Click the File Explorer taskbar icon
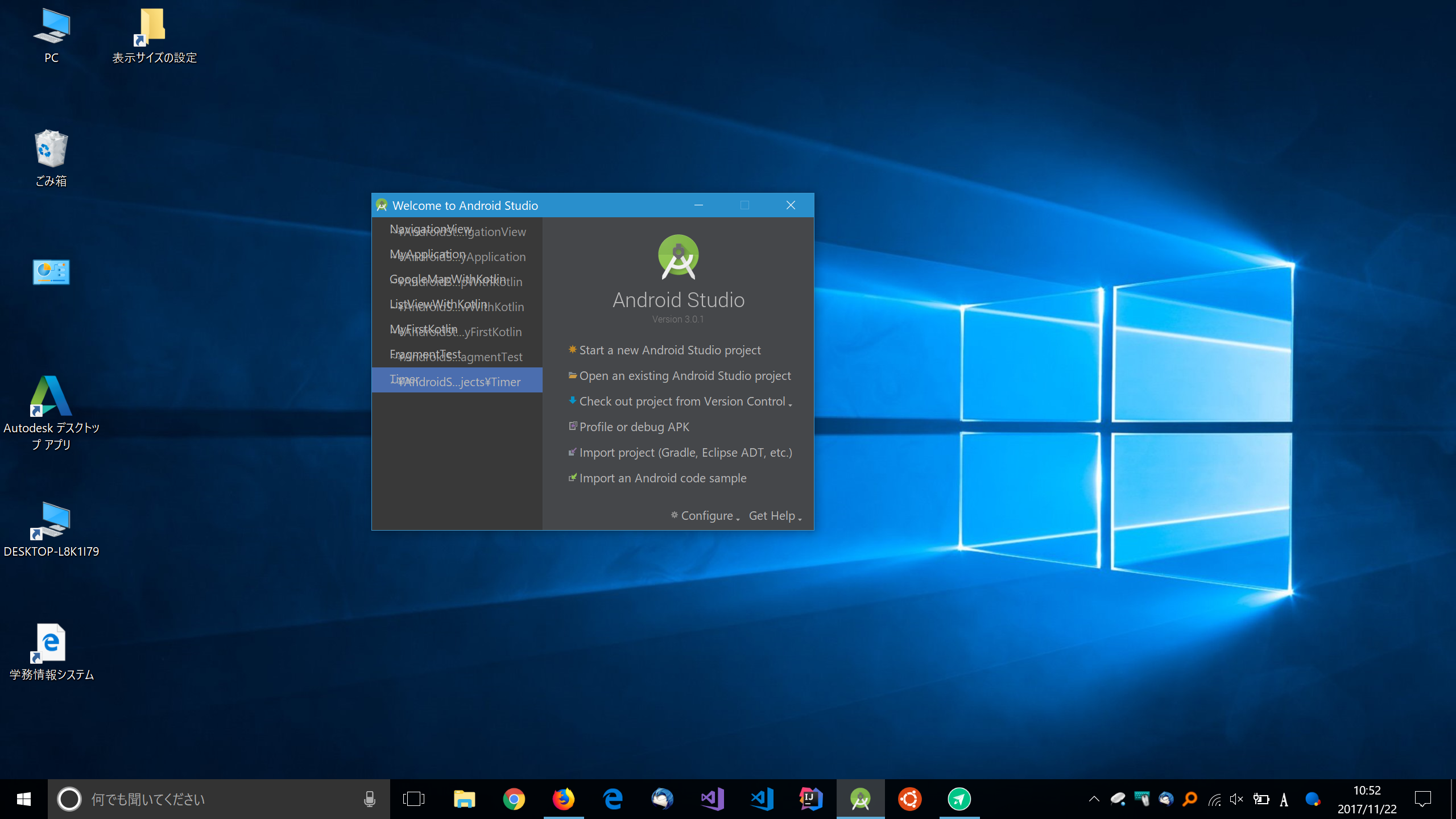This screenshot has height=819, width=1456. click(464, 799)
